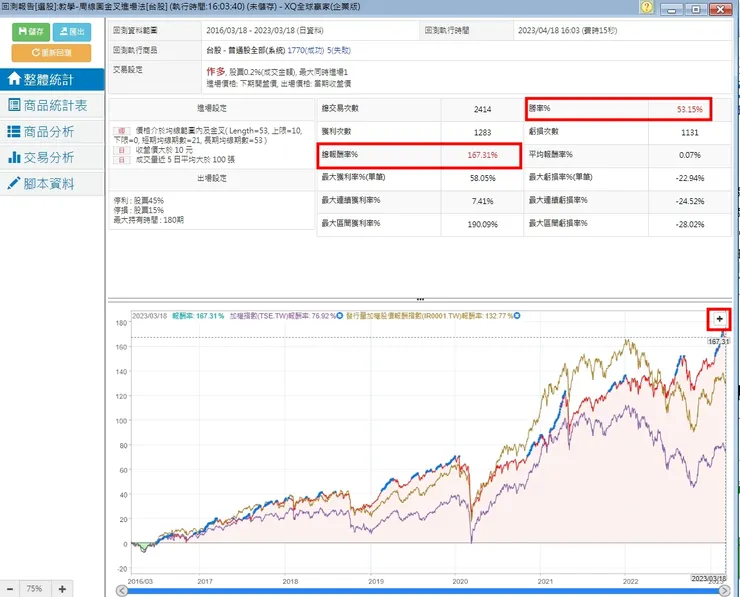The height and width of the screenshot is (597, 740).
Task: Click the 2023/03/18 date marker on the chart axis
Action: (708, 579)
